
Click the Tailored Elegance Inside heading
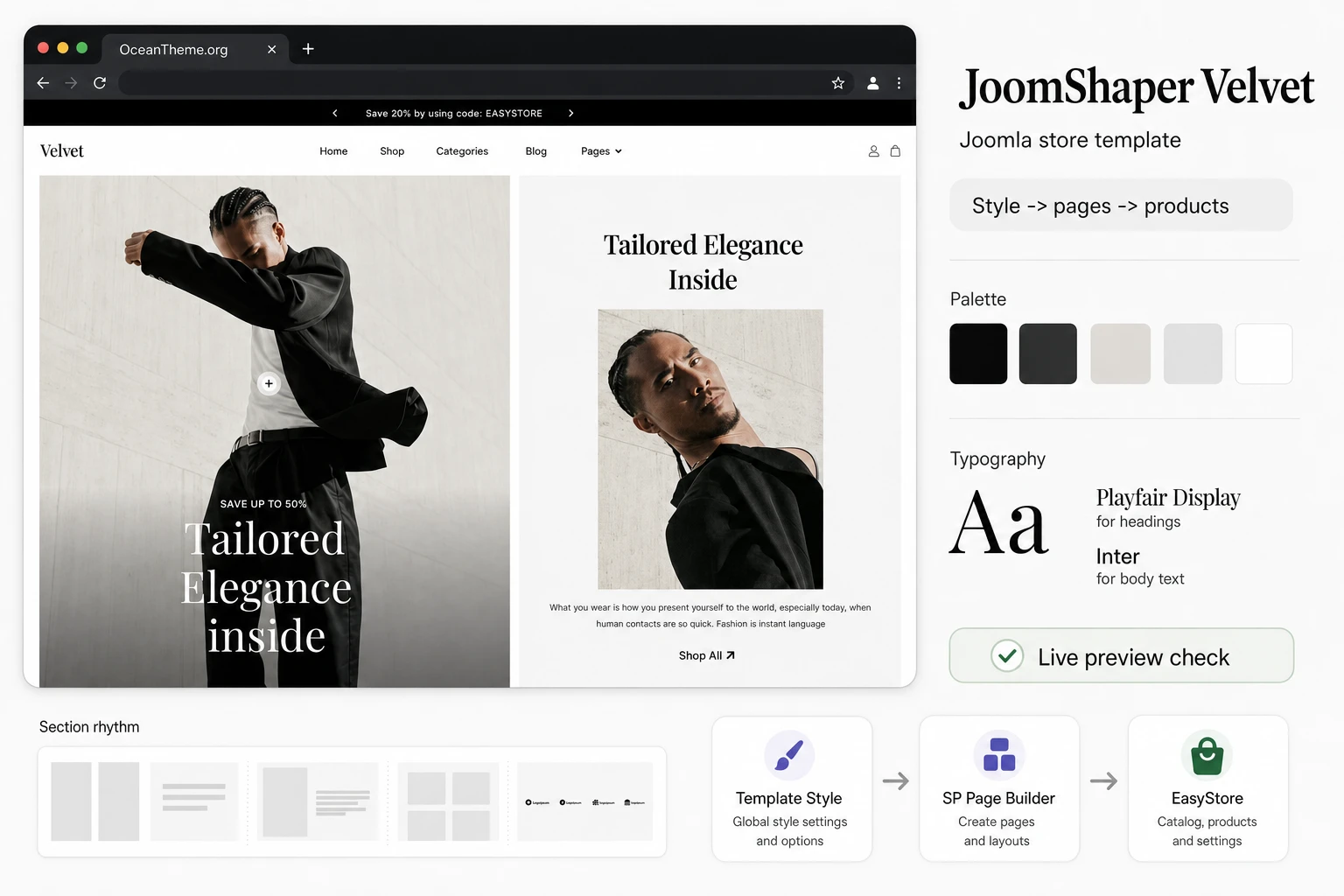pos(703,262)
